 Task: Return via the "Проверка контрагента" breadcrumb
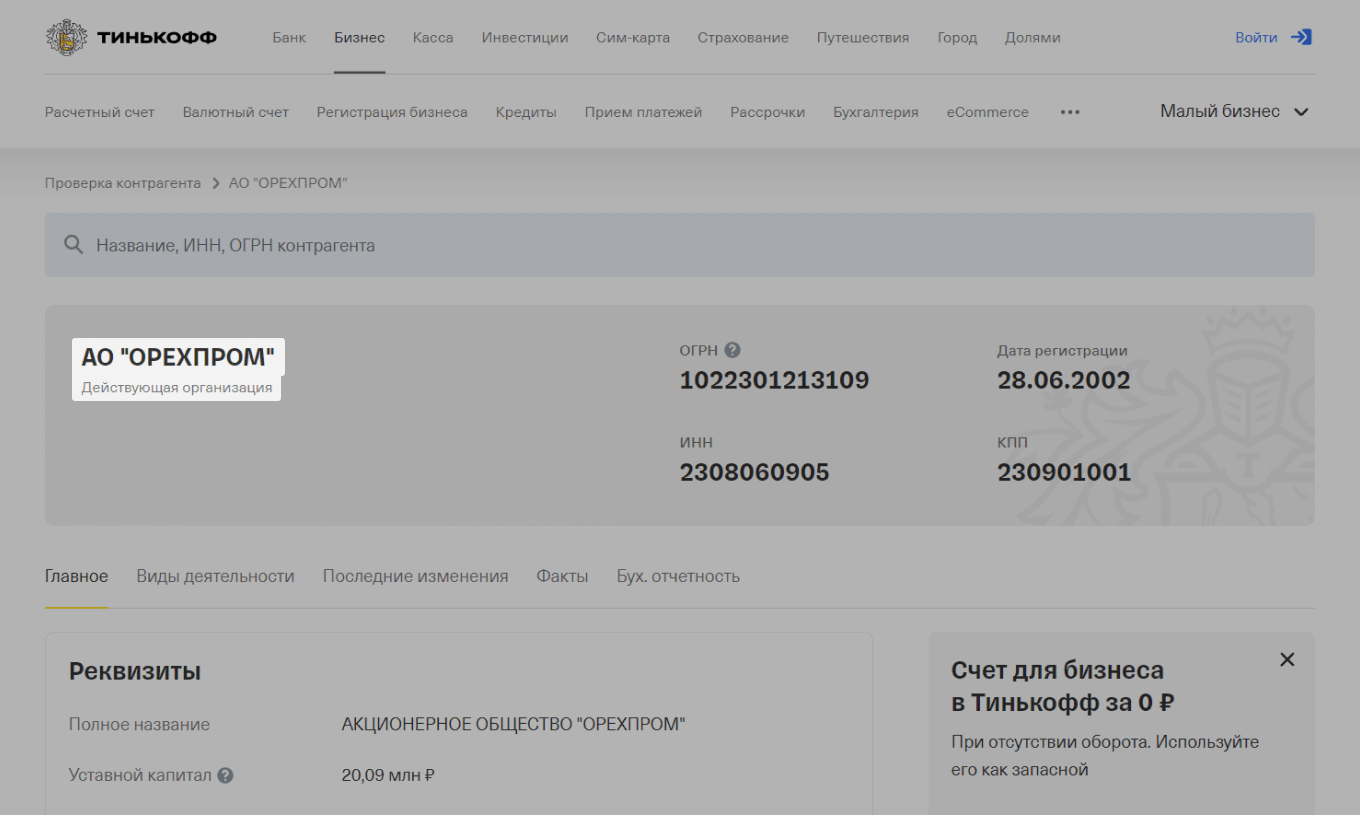(122, 183)
